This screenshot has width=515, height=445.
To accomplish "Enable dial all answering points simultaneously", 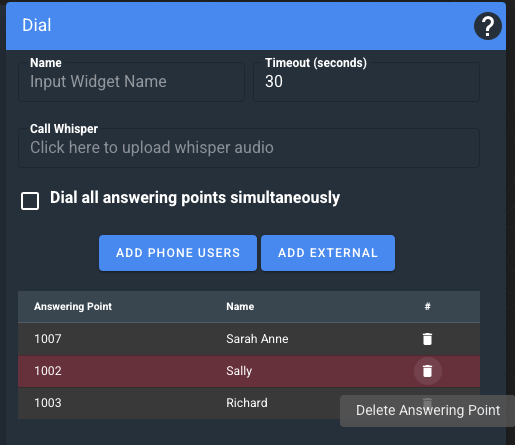I will (x=30, y=201).
